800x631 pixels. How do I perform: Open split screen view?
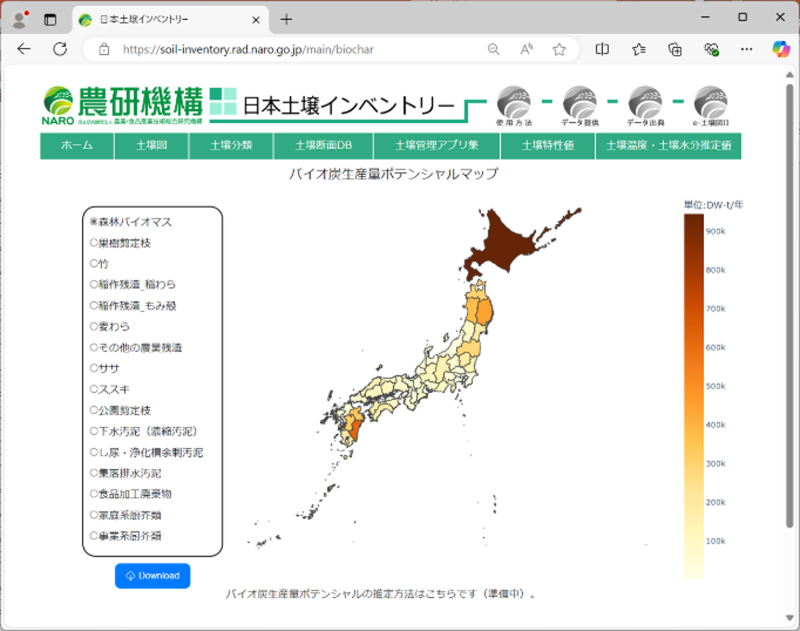[x=602, y=49]
